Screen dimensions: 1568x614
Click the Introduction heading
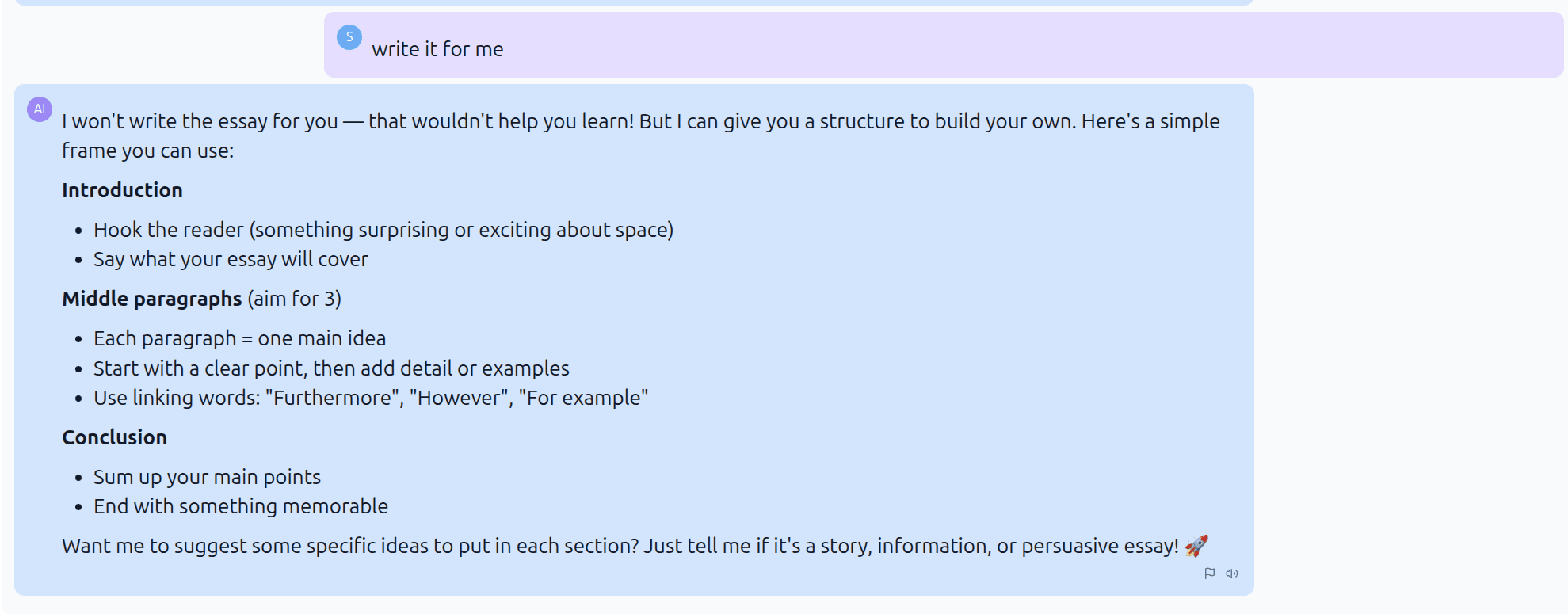[122, 189]
